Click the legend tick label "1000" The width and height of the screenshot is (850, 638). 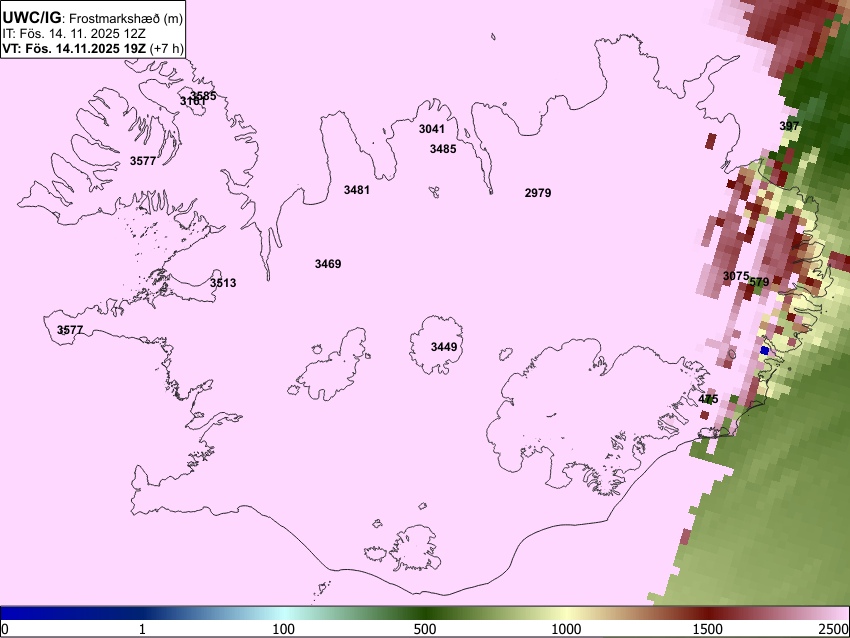point(566,629)
